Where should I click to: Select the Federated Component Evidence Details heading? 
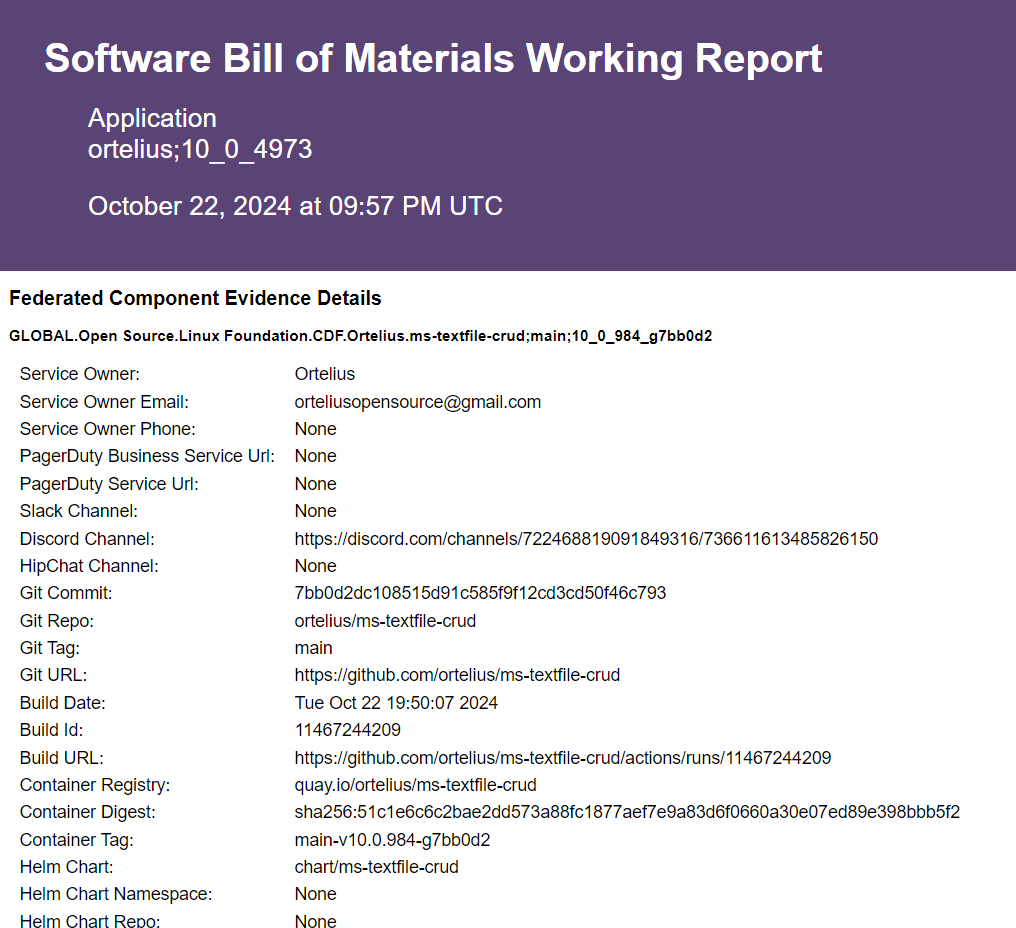(195, 298)
